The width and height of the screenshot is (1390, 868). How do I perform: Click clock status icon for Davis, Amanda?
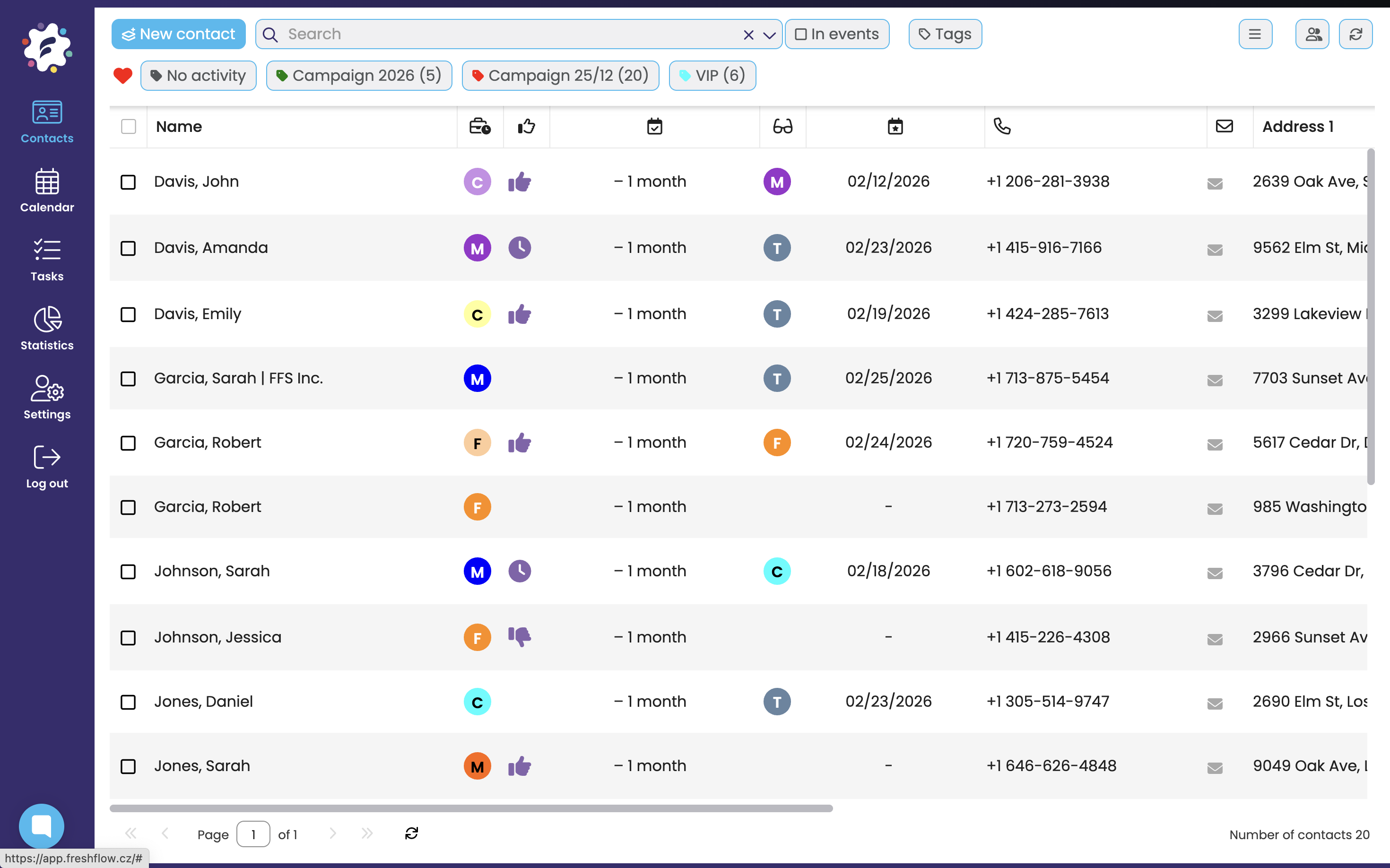(x=520, y=248)
